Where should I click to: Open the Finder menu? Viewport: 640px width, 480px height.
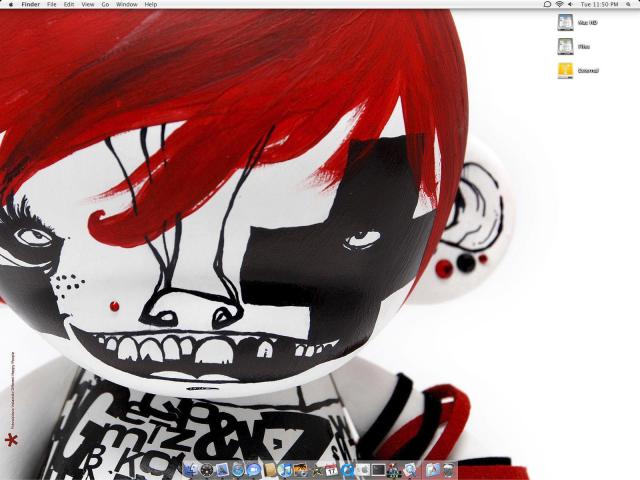click(31, 4)
